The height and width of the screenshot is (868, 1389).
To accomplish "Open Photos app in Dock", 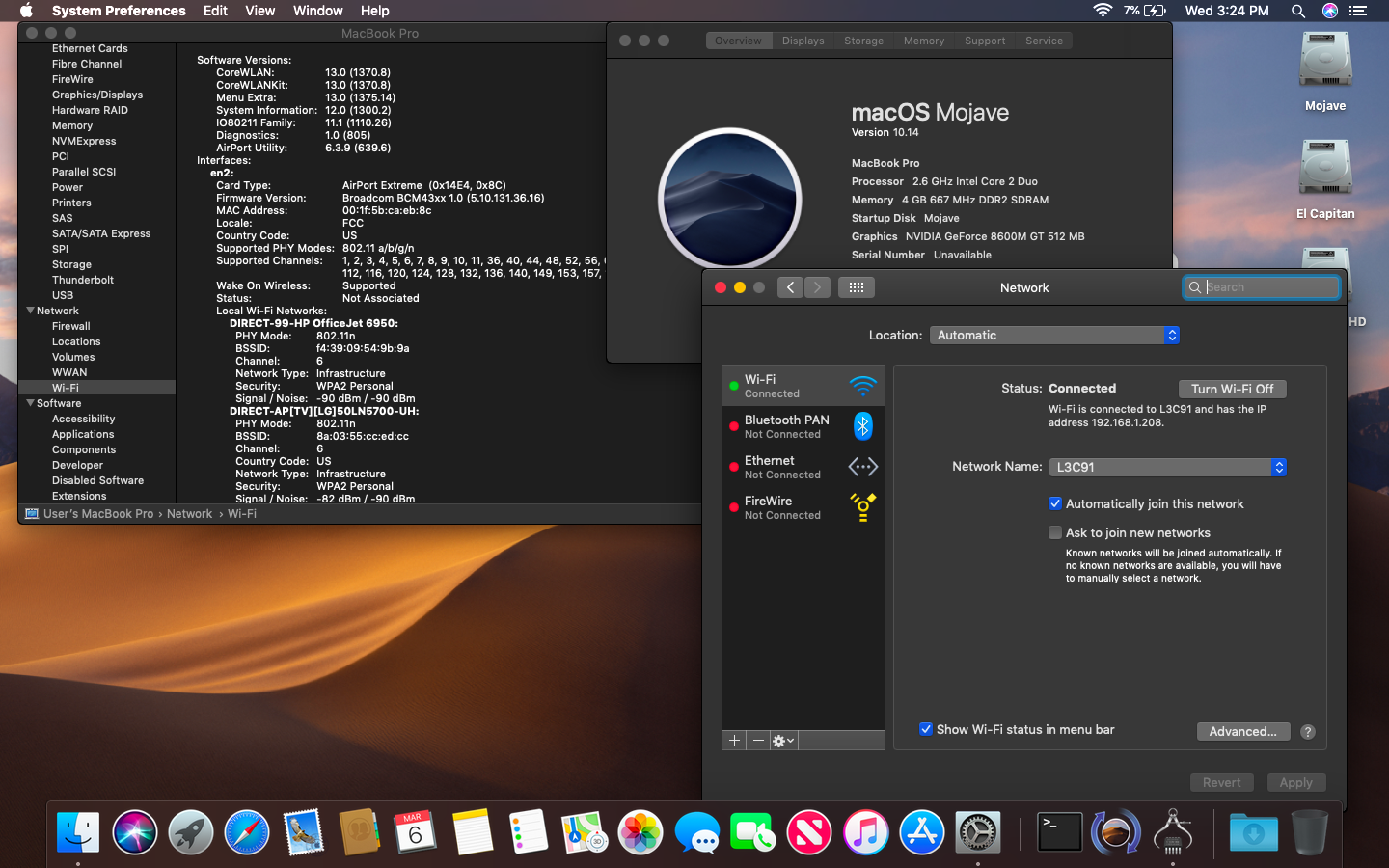I will click(x=640, y=832).
